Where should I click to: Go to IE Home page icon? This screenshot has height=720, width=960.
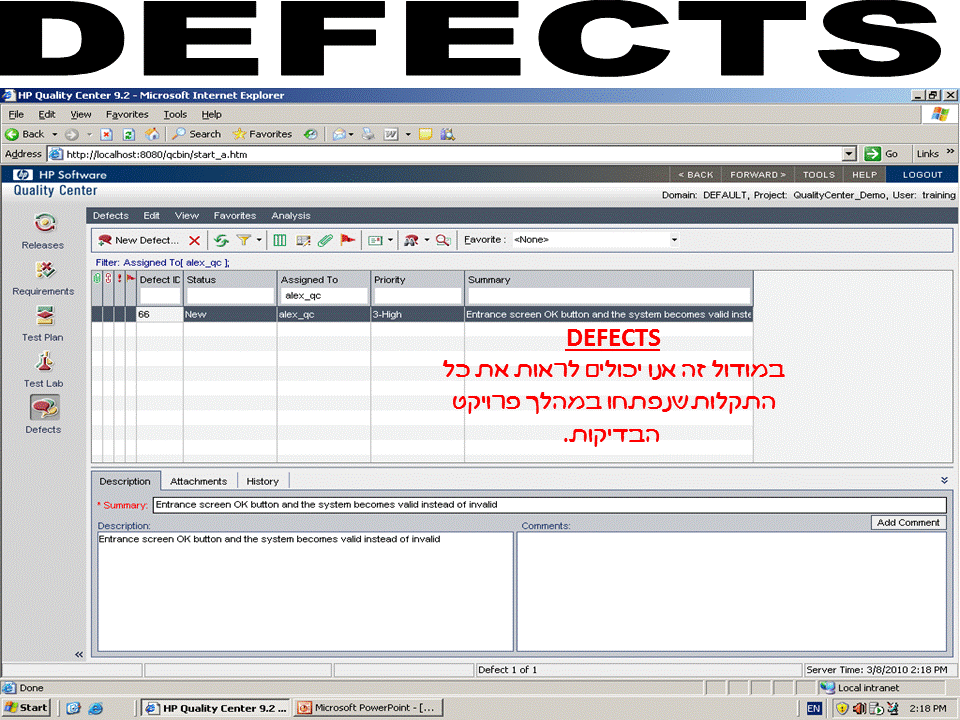point(152,134)
